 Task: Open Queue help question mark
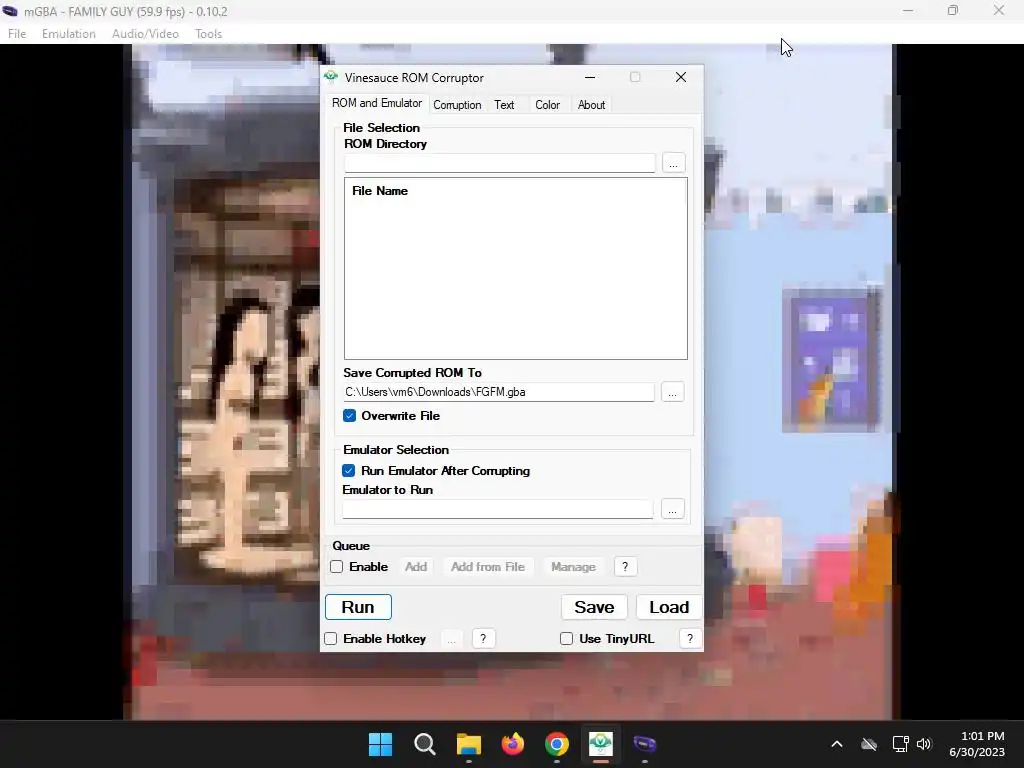click(x=625, y=567)
